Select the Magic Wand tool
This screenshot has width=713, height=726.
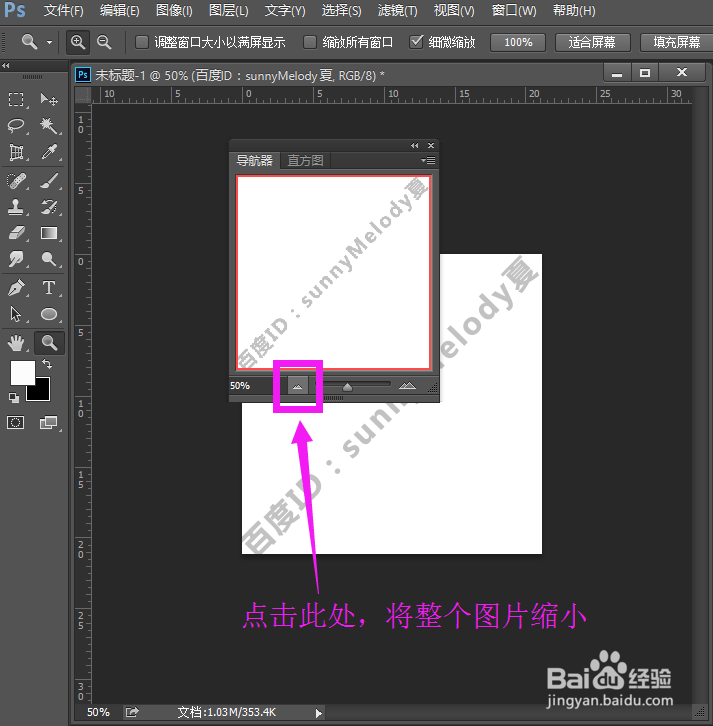(x=49, y=125)
